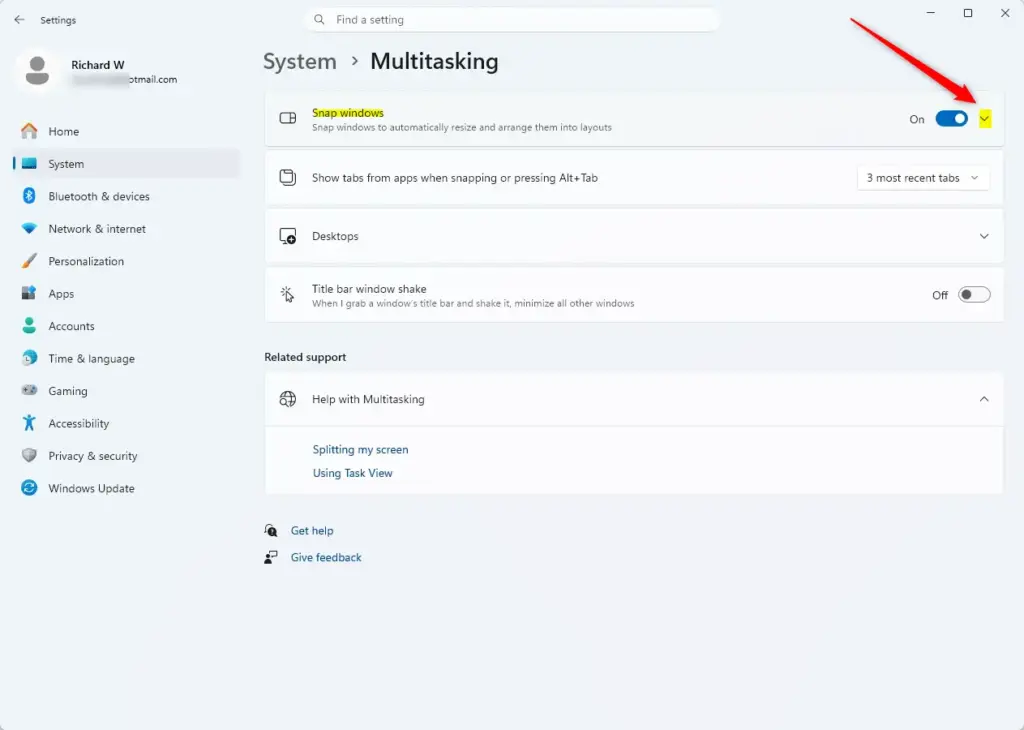The height and width of the screenshot is (730, 1024).
Task: Click the Show tabs from apps icon
Action: (287, 178)
